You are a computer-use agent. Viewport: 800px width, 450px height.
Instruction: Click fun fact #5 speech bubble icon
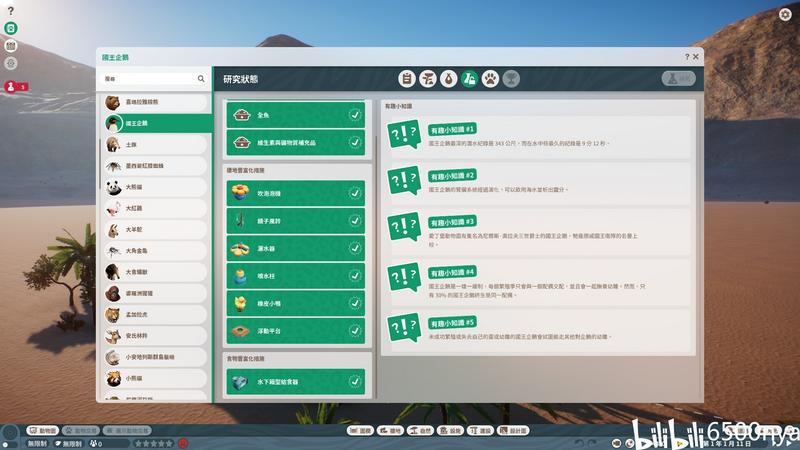[x=404, y=328]
